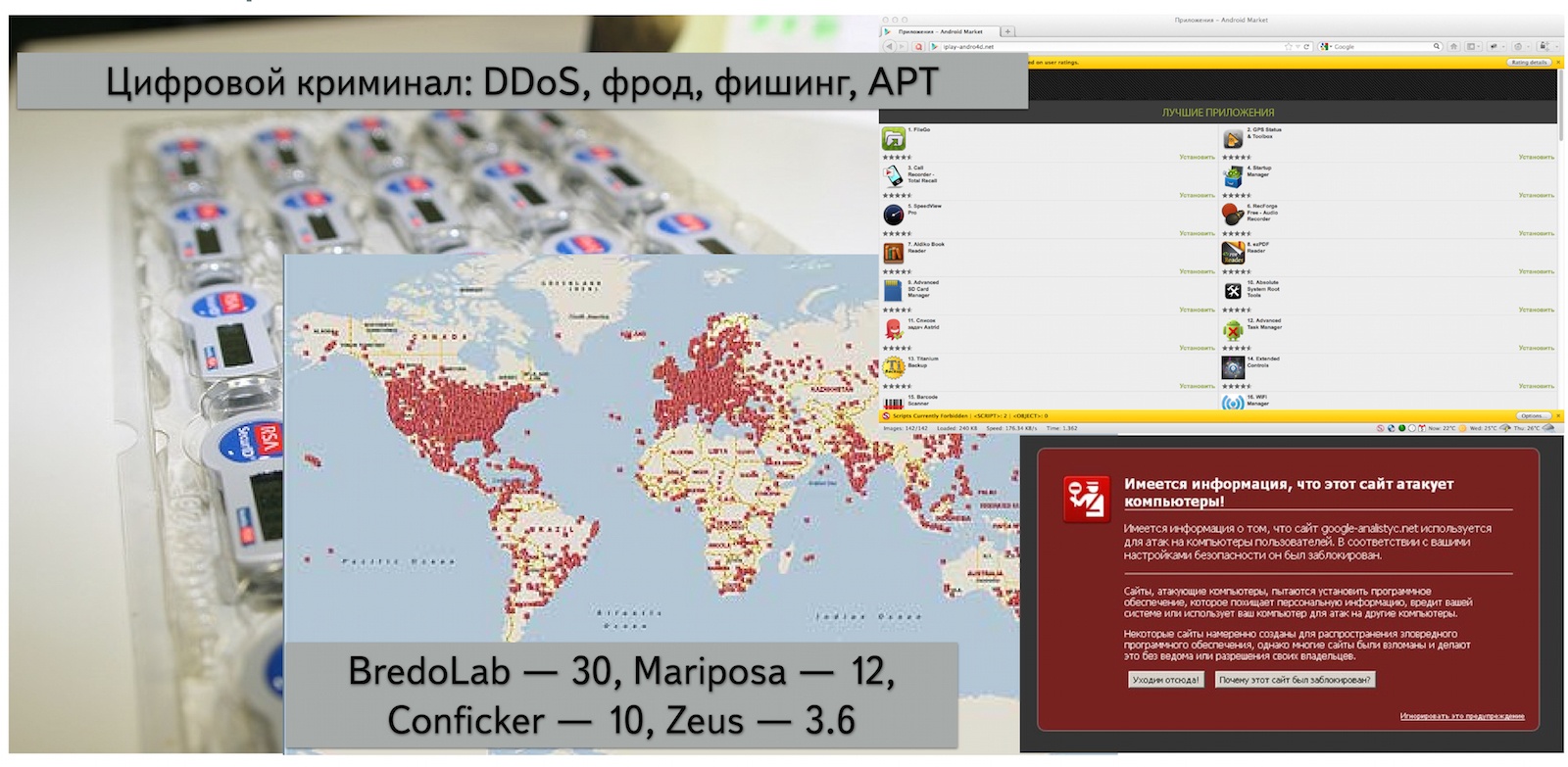Open the gear toolbar menu dropdown
This screenshot has width=1568, height=767.
[x=1528, y=46]
